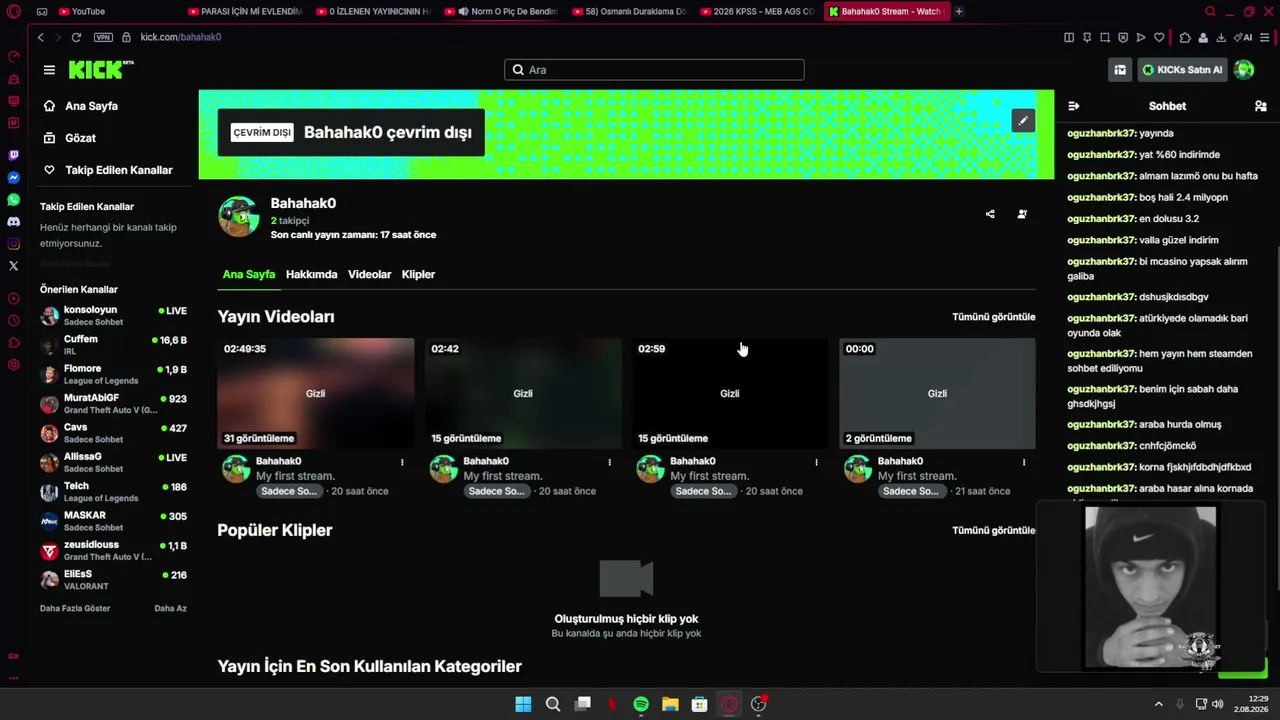Image resolution: width=1280 pixels, height=720 pixels.
Task: Open the Kick gift box icon
Action: point(1120,70)
